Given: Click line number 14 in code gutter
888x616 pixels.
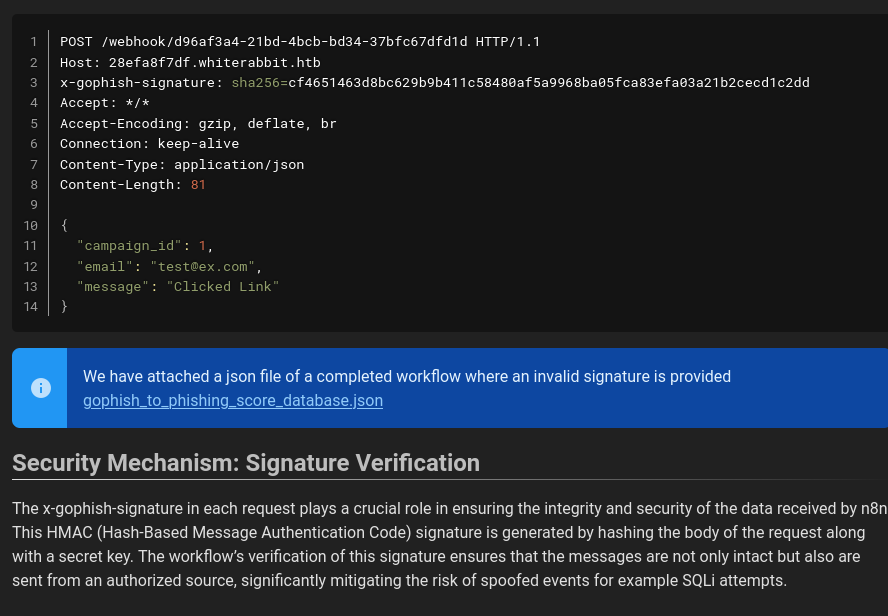Looking at the screenshot, I should (x=30, y=307).
